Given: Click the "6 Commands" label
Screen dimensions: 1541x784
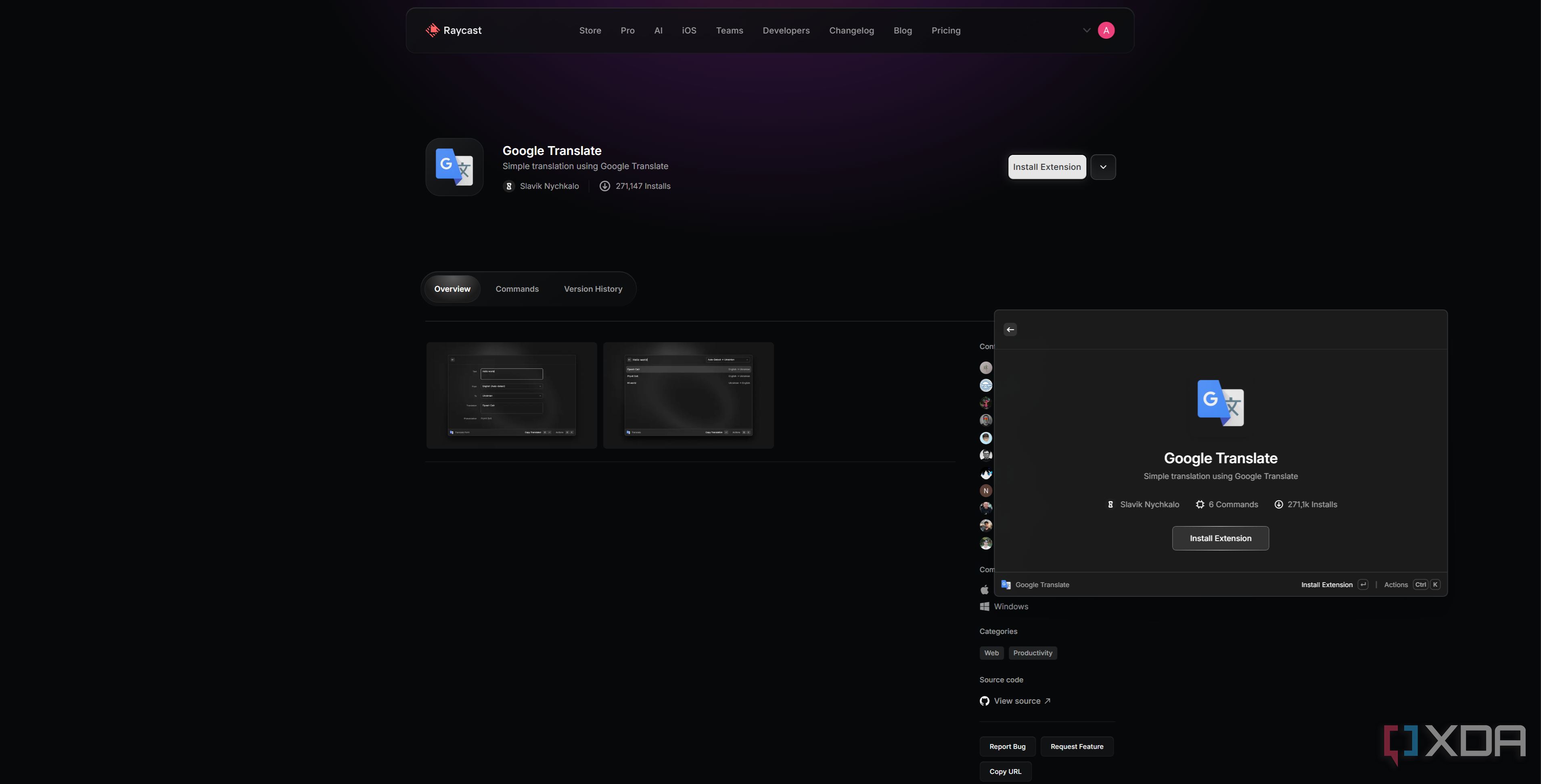Looking at the screenshot, I should 1234,505.
